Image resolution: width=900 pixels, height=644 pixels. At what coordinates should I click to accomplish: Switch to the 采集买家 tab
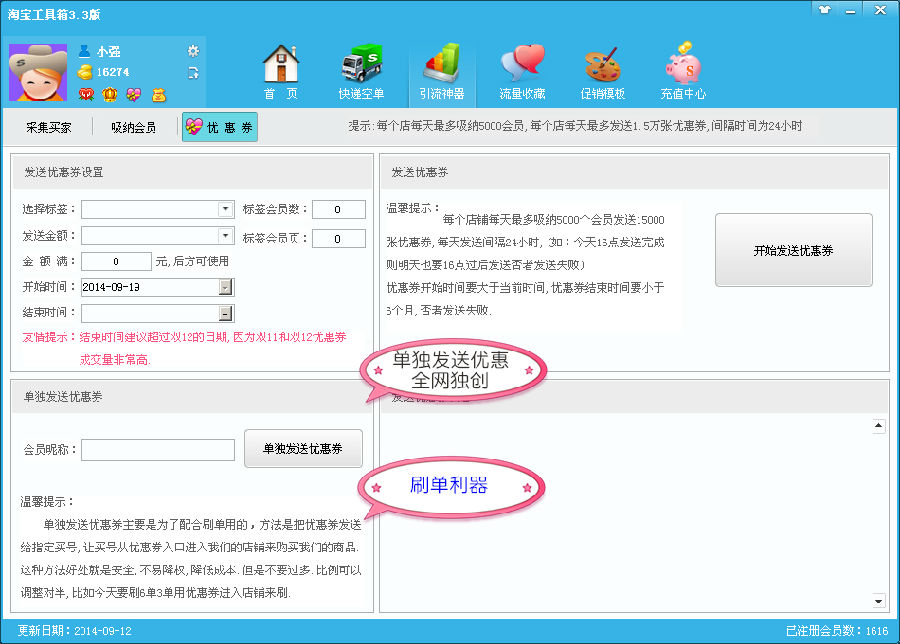coord(49,128)
